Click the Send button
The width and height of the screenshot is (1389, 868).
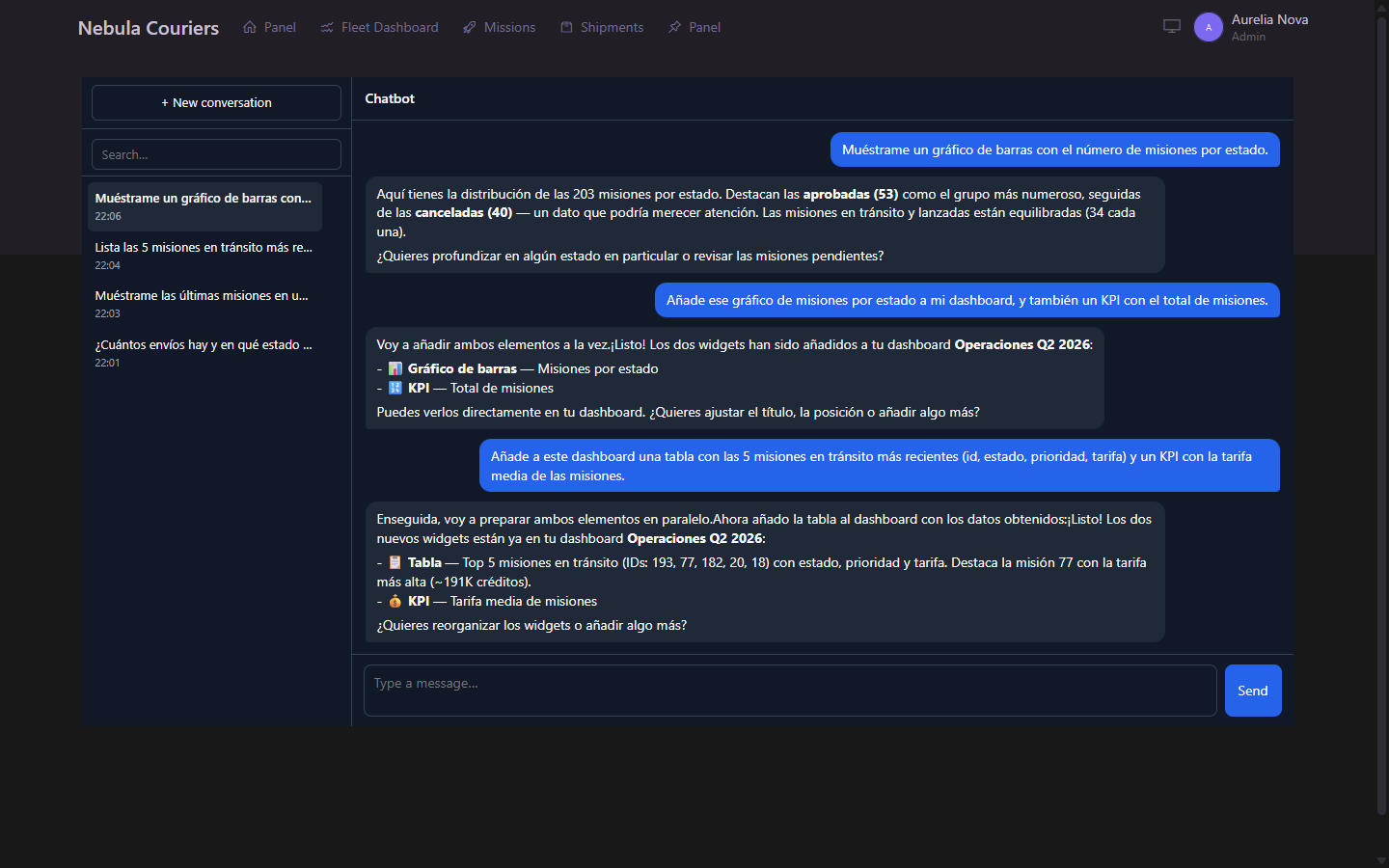coord(1253,691)
